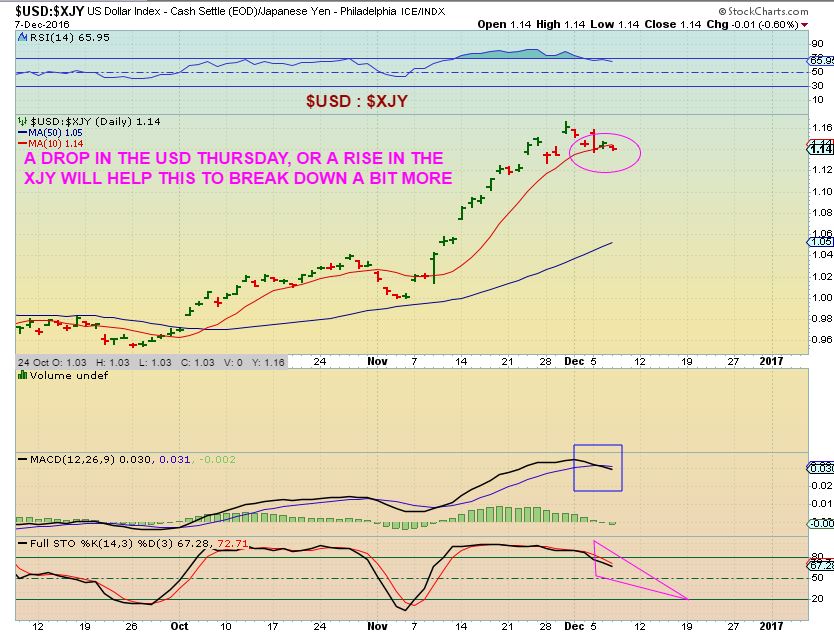Viewport: 834px width, 636px height.
Task: Click the "Chg -0.01 (-0.60%)" change value
Action: tap(753, 24)
